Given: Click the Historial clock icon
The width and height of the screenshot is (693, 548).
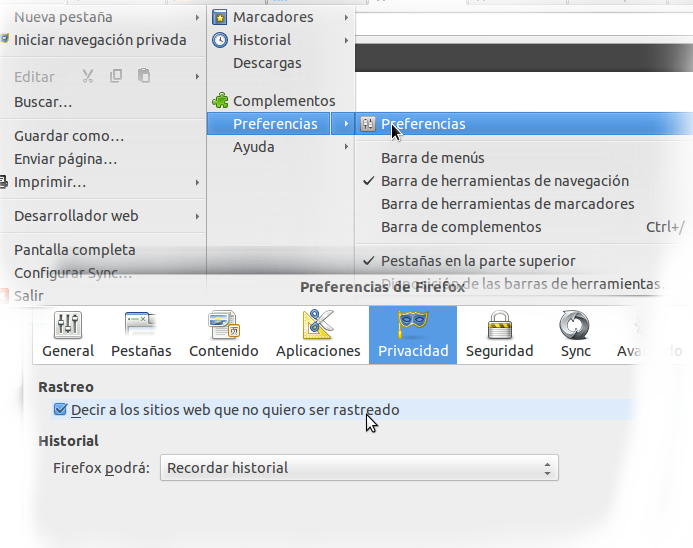Looking at the screenshot, I should point(220,40).
